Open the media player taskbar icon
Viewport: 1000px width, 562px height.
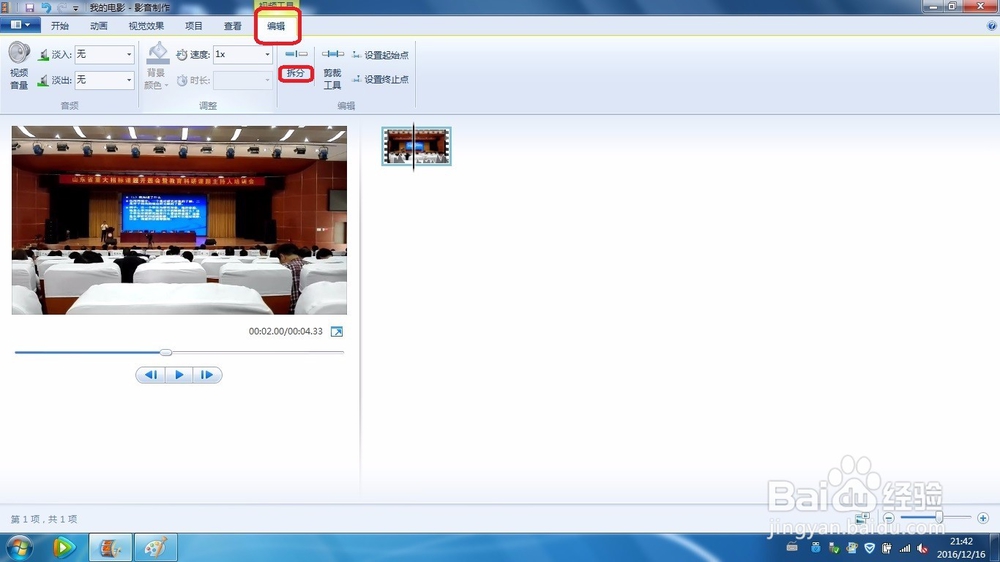pyautogui.click(x=63, y=547)
